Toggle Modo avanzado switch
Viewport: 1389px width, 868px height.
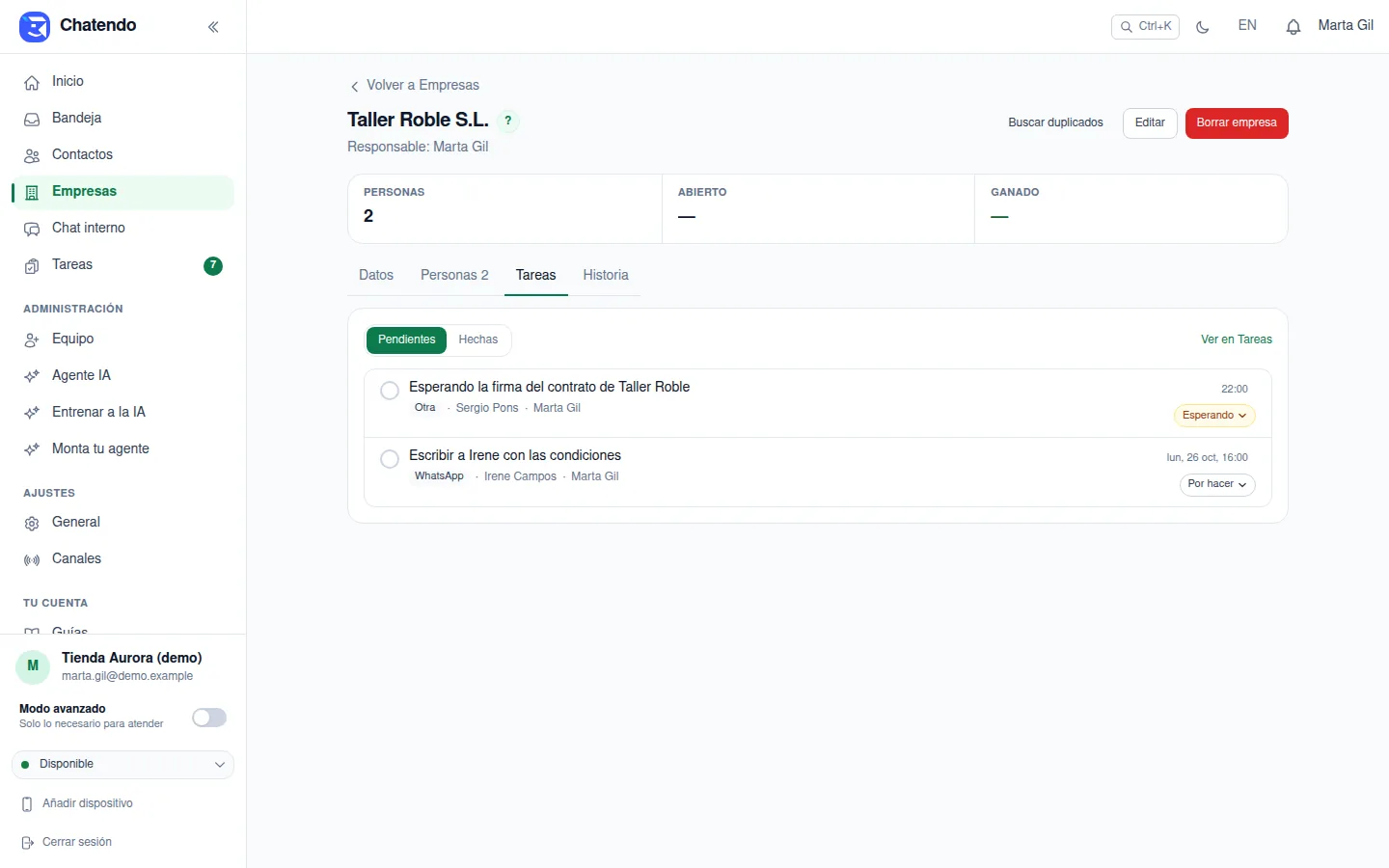pyautogui.click(x=209, y=718)
